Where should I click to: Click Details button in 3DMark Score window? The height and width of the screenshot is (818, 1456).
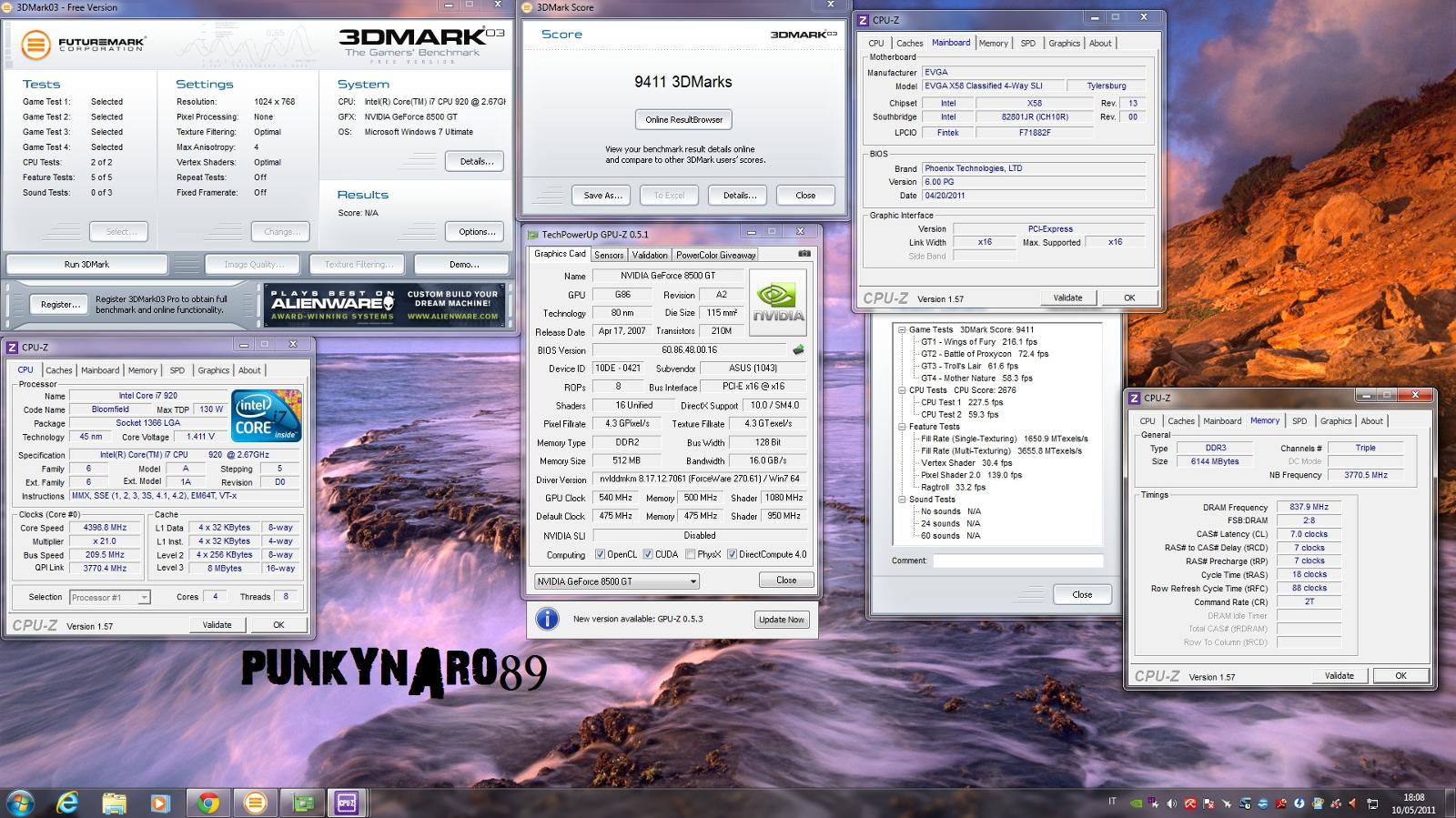pyautogui.click(x=739, y=195)
